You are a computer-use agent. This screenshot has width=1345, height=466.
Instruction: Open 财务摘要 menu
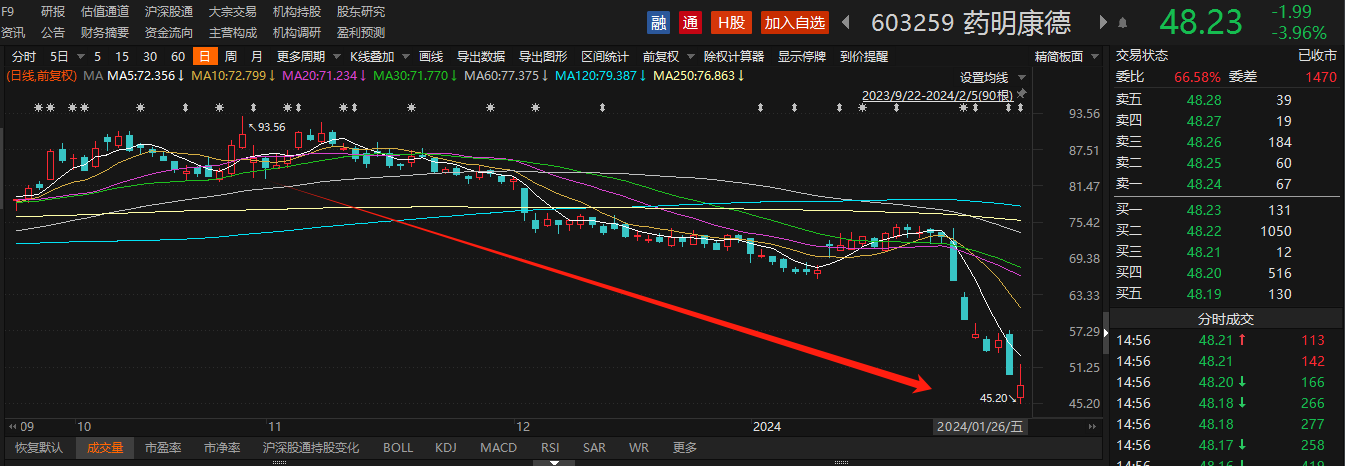pyautogui.click(x=105, y=32)
